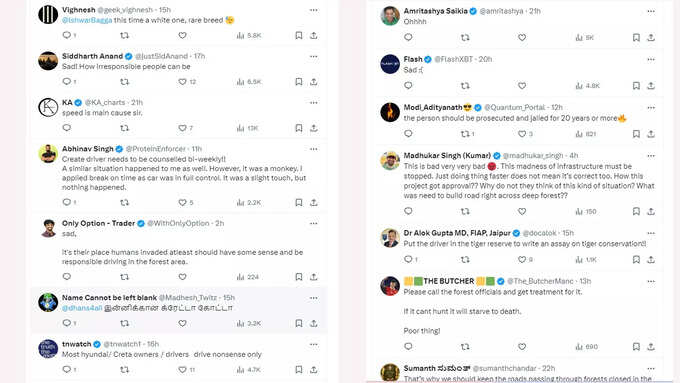Reply to THE BUTCHER's tweet

pyautogui.click(x=408, y=346)
